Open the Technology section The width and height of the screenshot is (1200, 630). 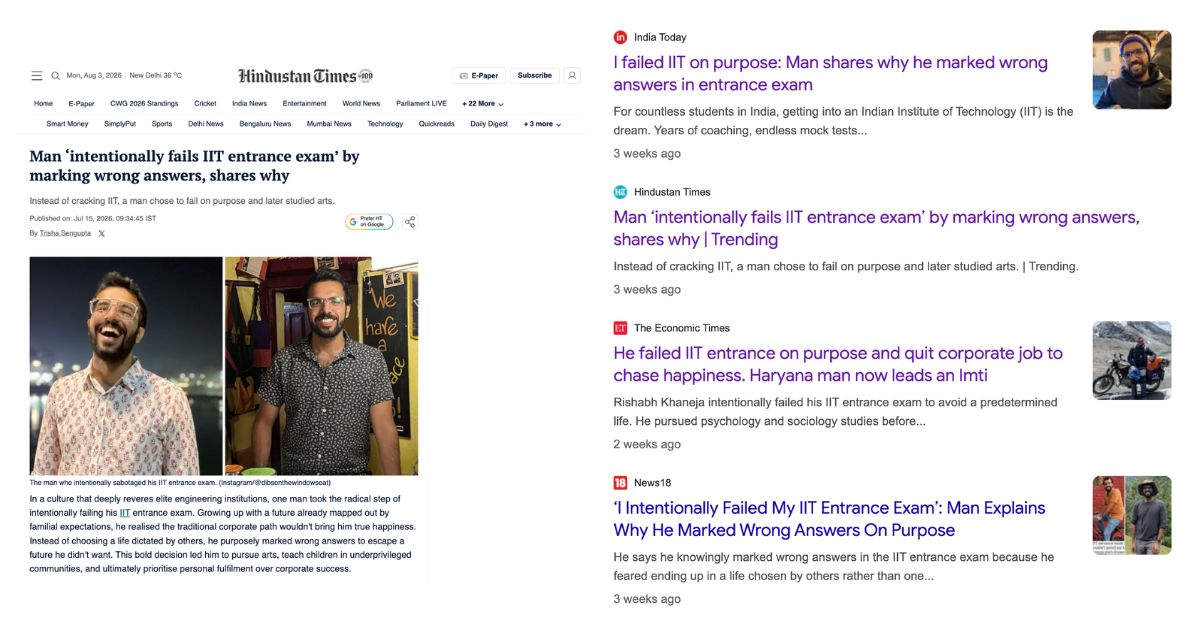pos(385,124)
